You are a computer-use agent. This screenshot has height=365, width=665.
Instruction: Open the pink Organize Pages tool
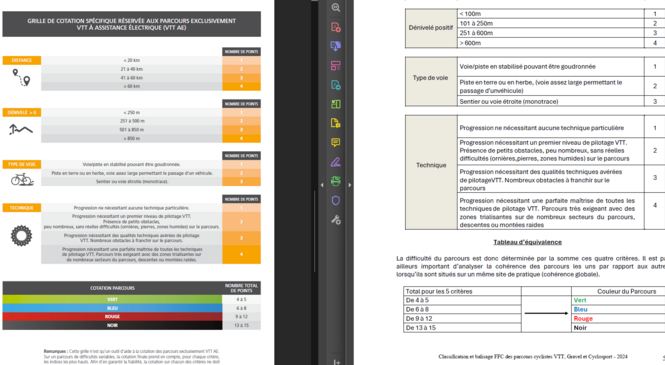(x=335, y=66)
